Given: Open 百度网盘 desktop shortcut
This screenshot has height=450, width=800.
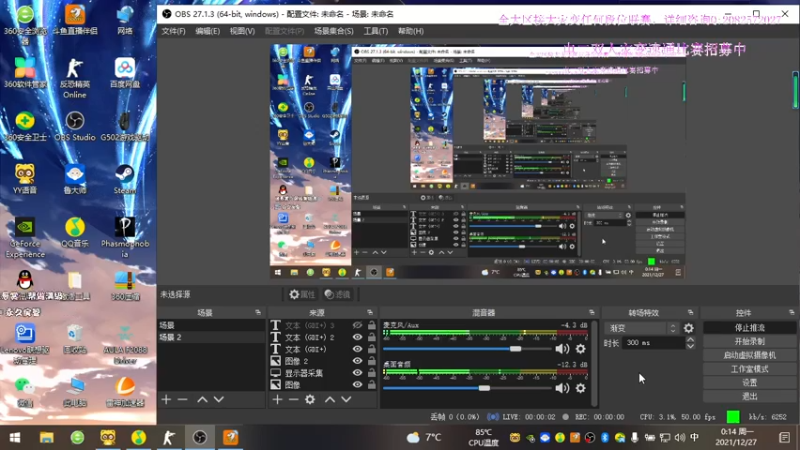Looking at the screenshot, I should point(125,73).
